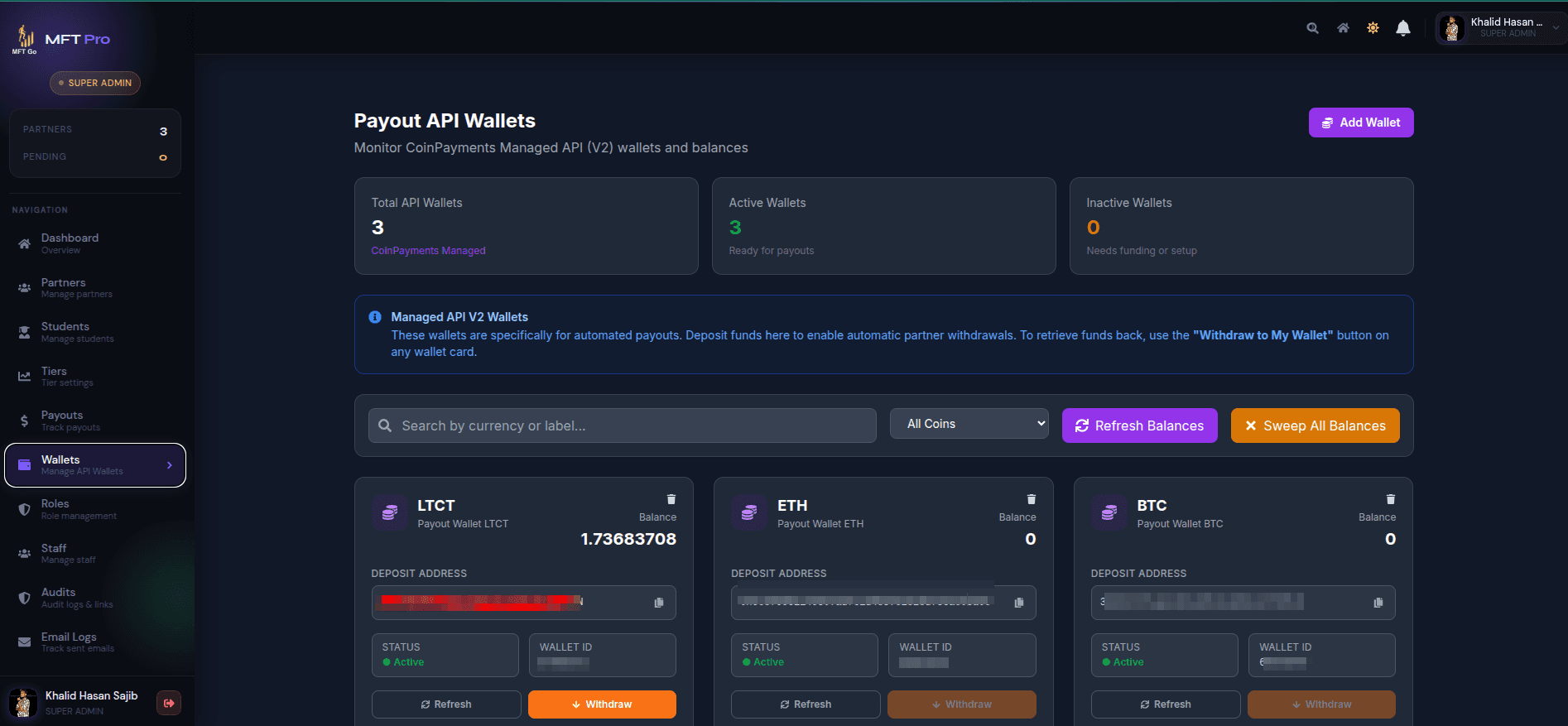Click the SUPER ADMIN badge in sidebar
1568x726 pixels.
[95, 83]
